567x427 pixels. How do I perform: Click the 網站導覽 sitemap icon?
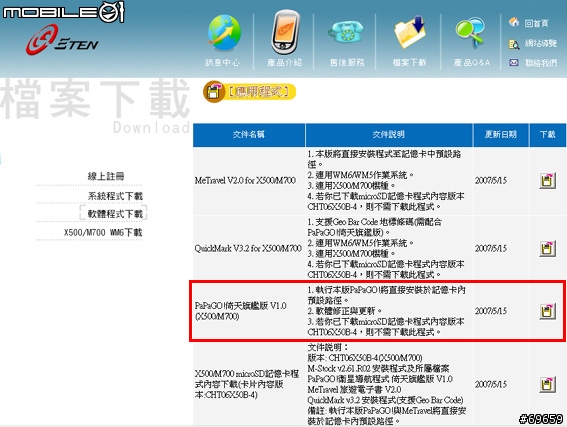click(514, 44)
